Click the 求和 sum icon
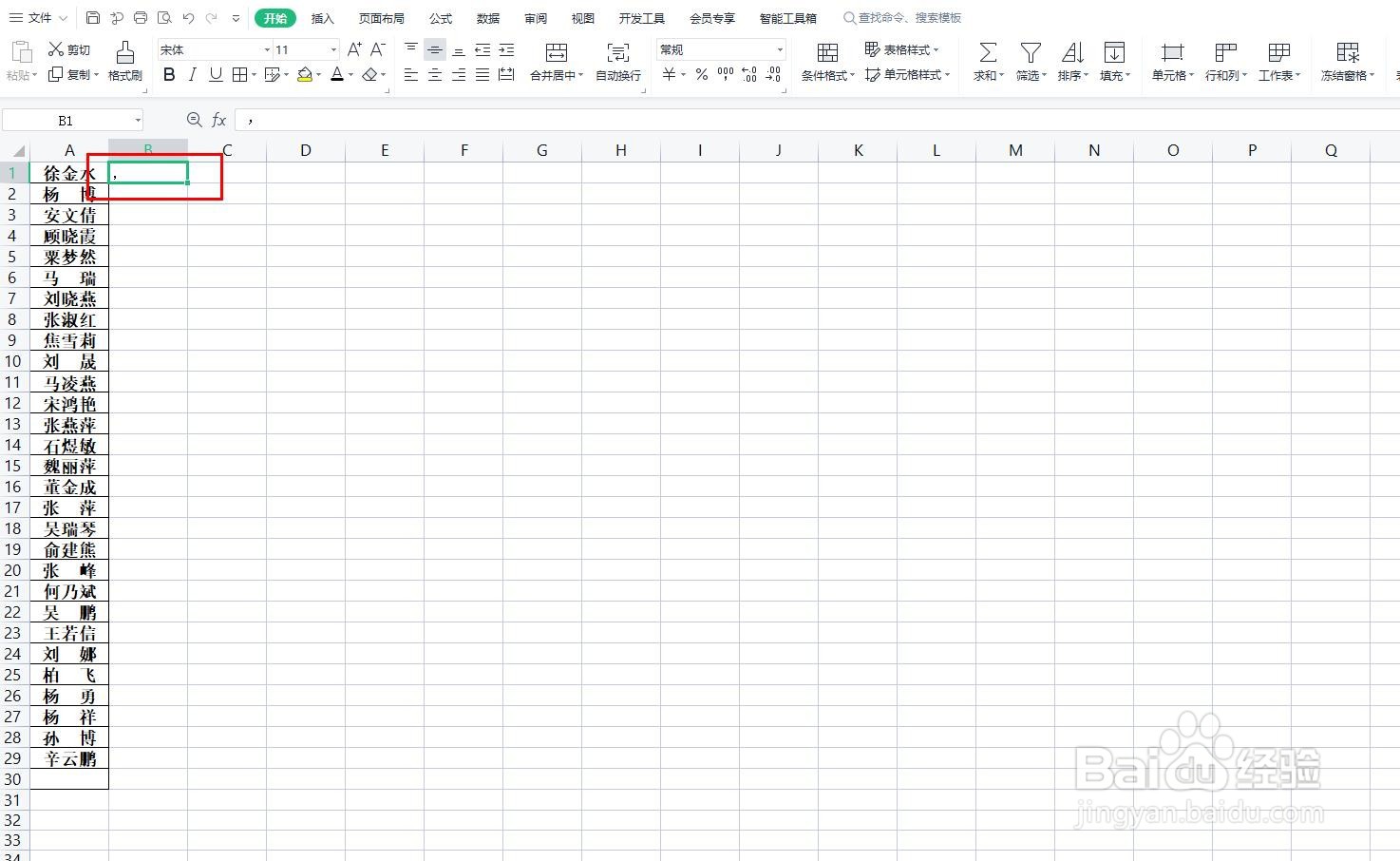The image size is (1400, 861). [988, 53]
